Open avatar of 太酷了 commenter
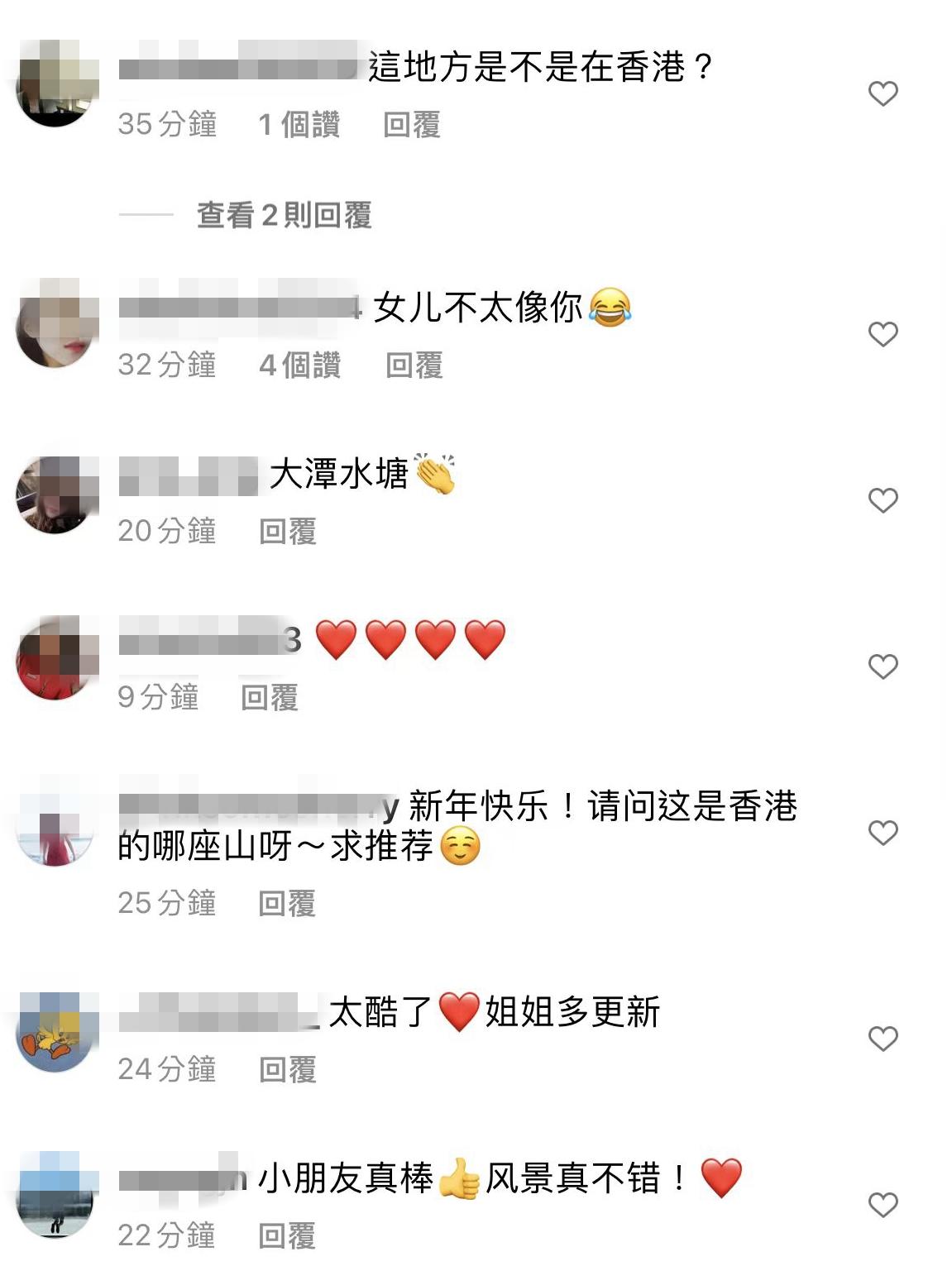Screen dimensions: 952x1285 [x=55, y=1032]
